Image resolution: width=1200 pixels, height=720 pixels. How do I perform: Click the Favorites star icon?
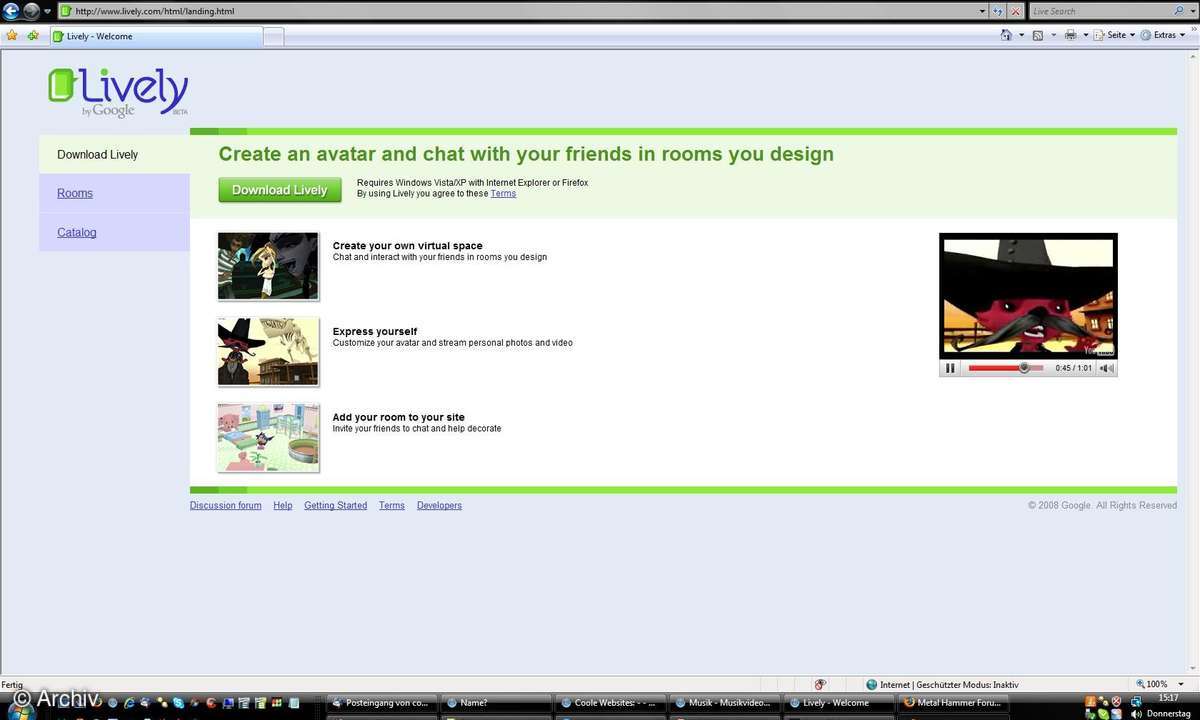pos(12,35)
